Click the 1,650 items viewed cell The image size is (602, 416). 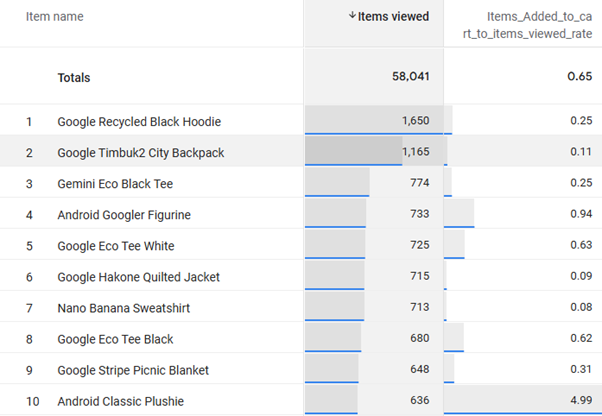tap(415, 122)
